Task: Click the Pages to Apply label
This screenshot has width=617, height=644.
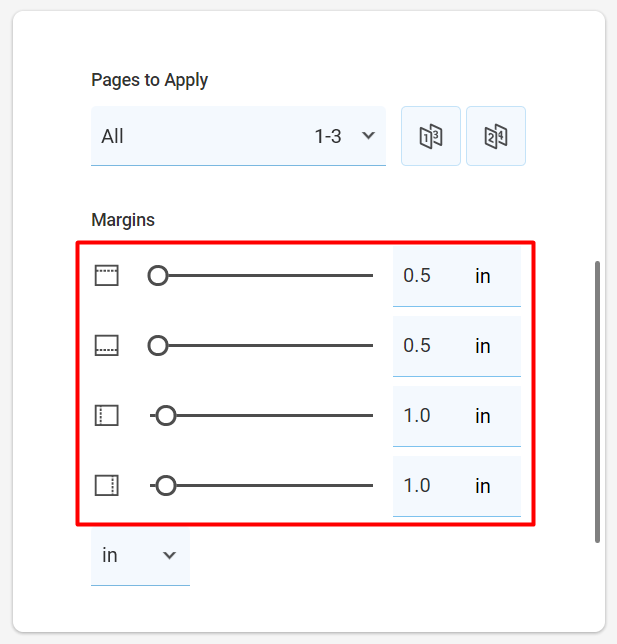Action: pyautogui.click(x=150, y=80)
